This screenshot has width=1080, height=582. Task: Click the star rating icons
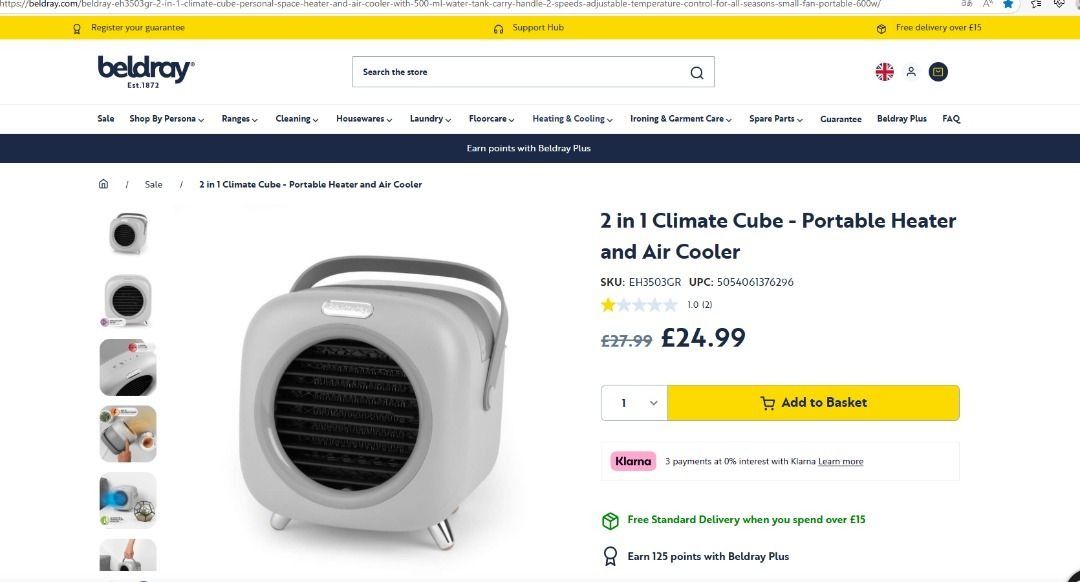coord(639,305)
